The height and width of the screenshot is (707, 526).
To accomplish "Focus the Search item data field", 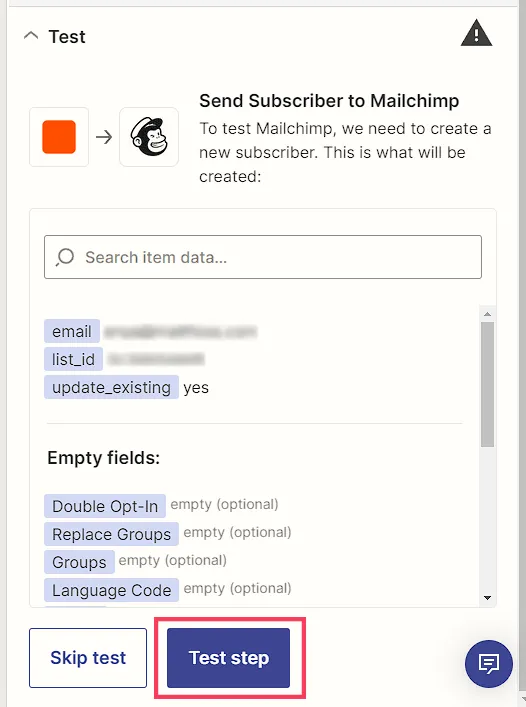I will (263, 257).
